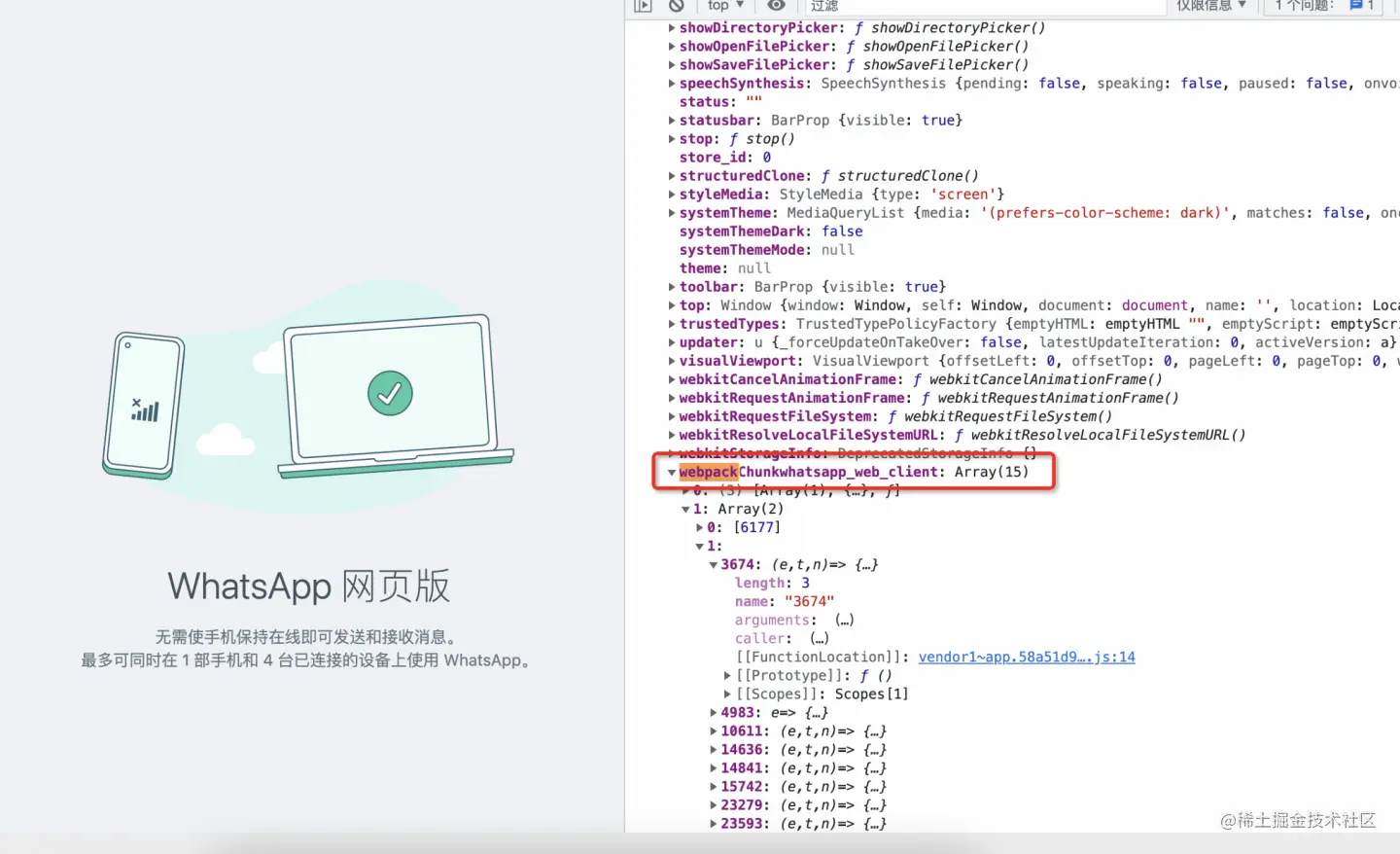Expand the systemTheme MediaQueryList

(672, 213)
